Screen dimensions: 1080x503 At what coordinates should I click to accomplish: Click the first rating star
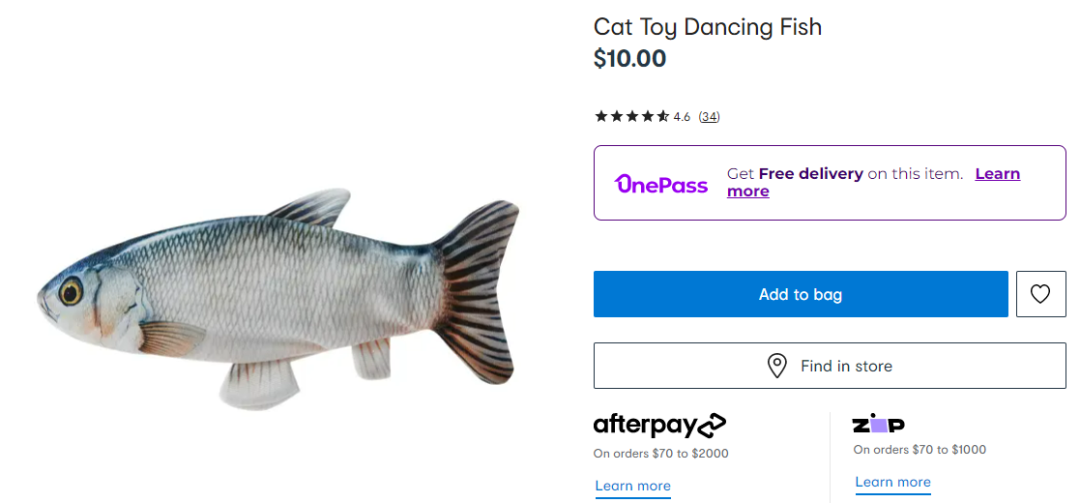tap(601, 117)
